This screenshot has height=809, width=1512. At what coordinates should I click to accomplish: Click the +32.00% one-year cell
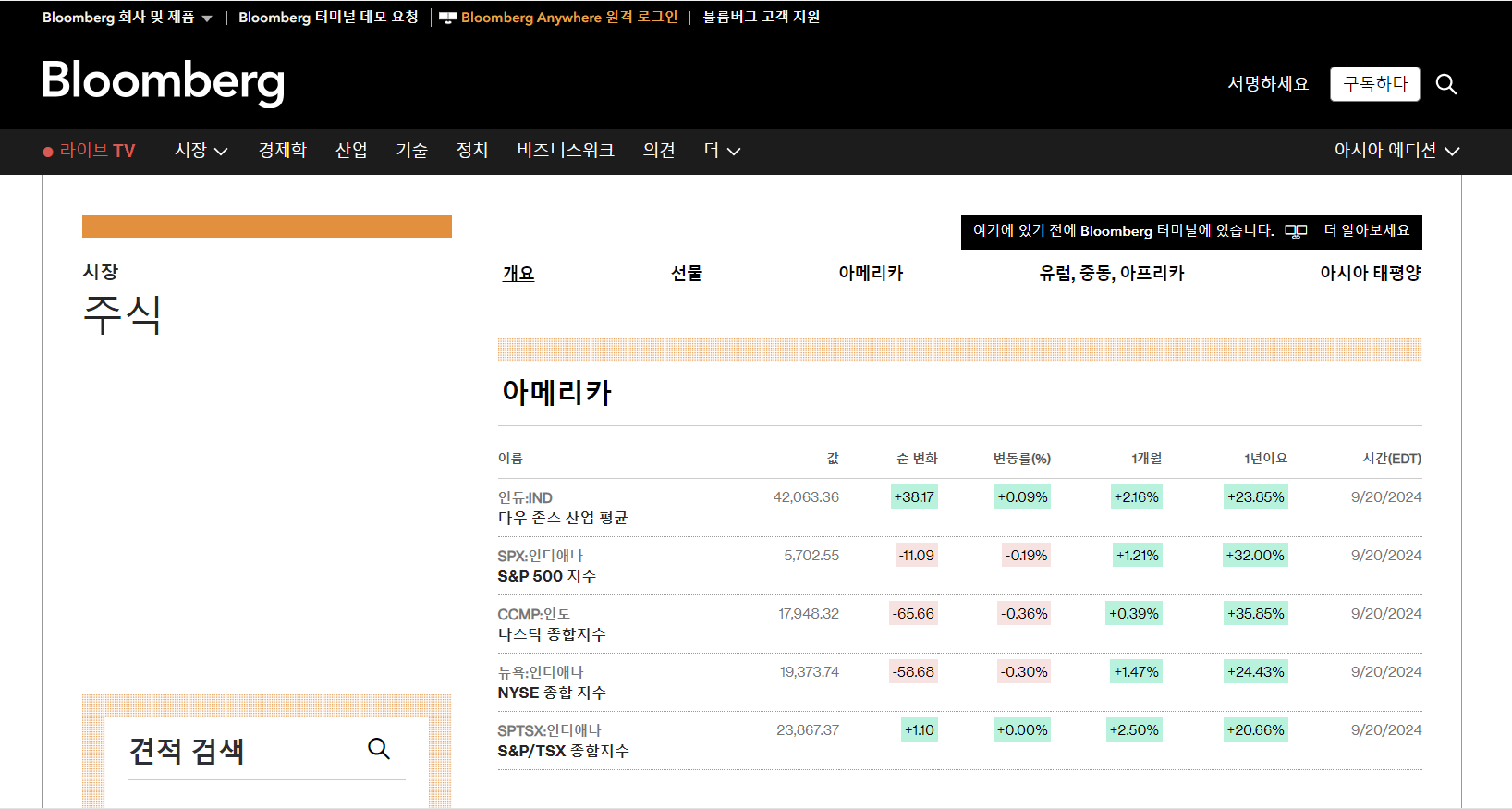pos(1255,556)
